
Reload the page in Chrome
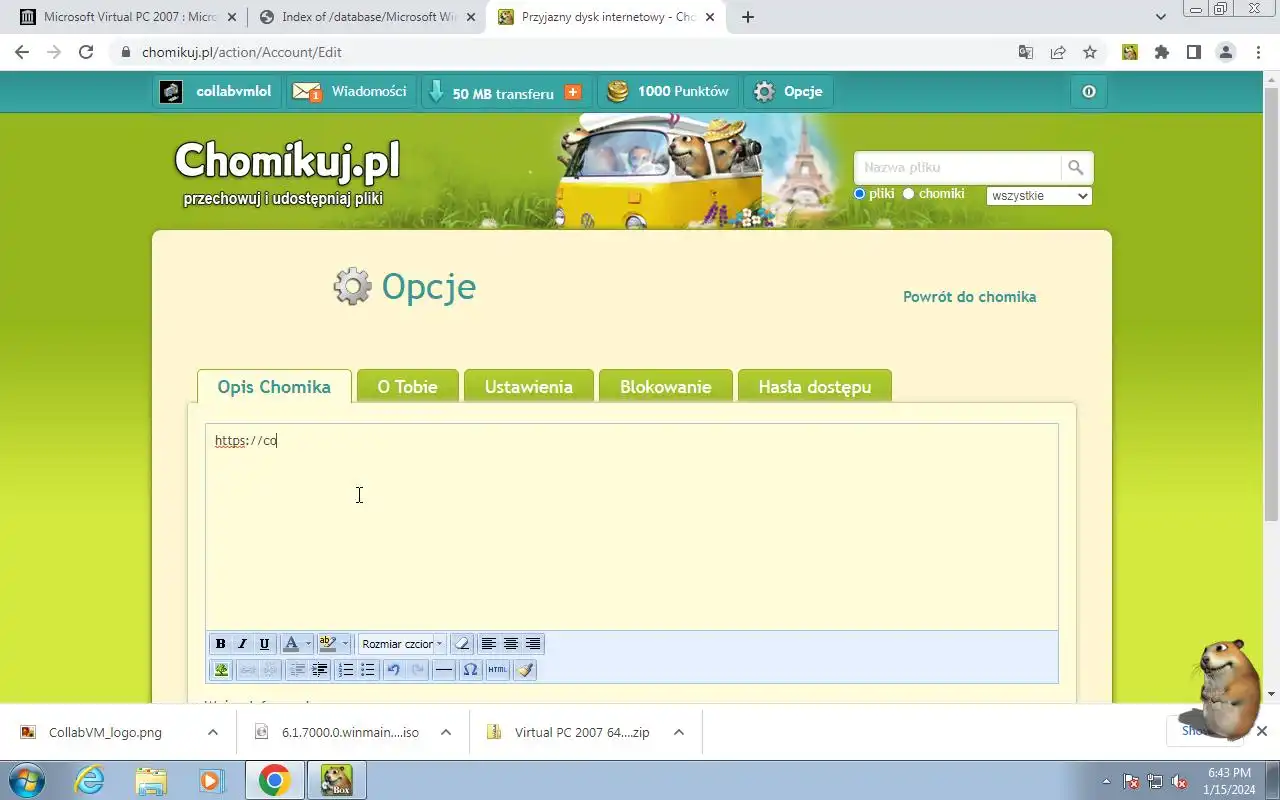pos(86,52)
